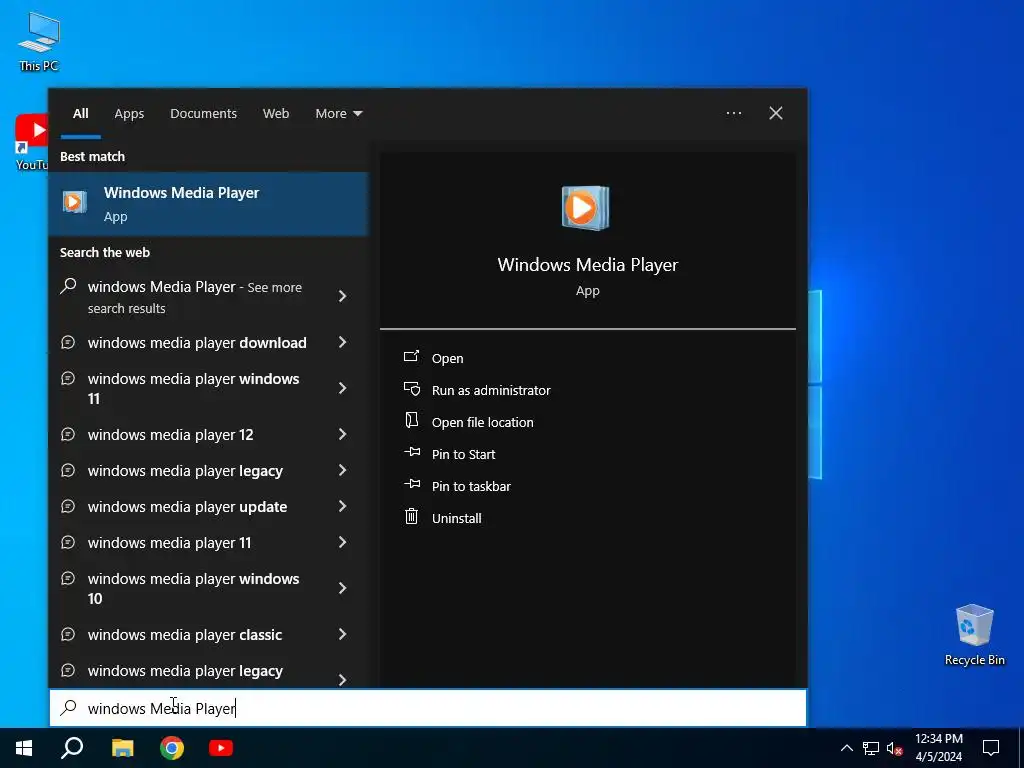Click the search text input field
This screenshot has width=1024, height=768.
pyautogui.click(x=428, y=708)
